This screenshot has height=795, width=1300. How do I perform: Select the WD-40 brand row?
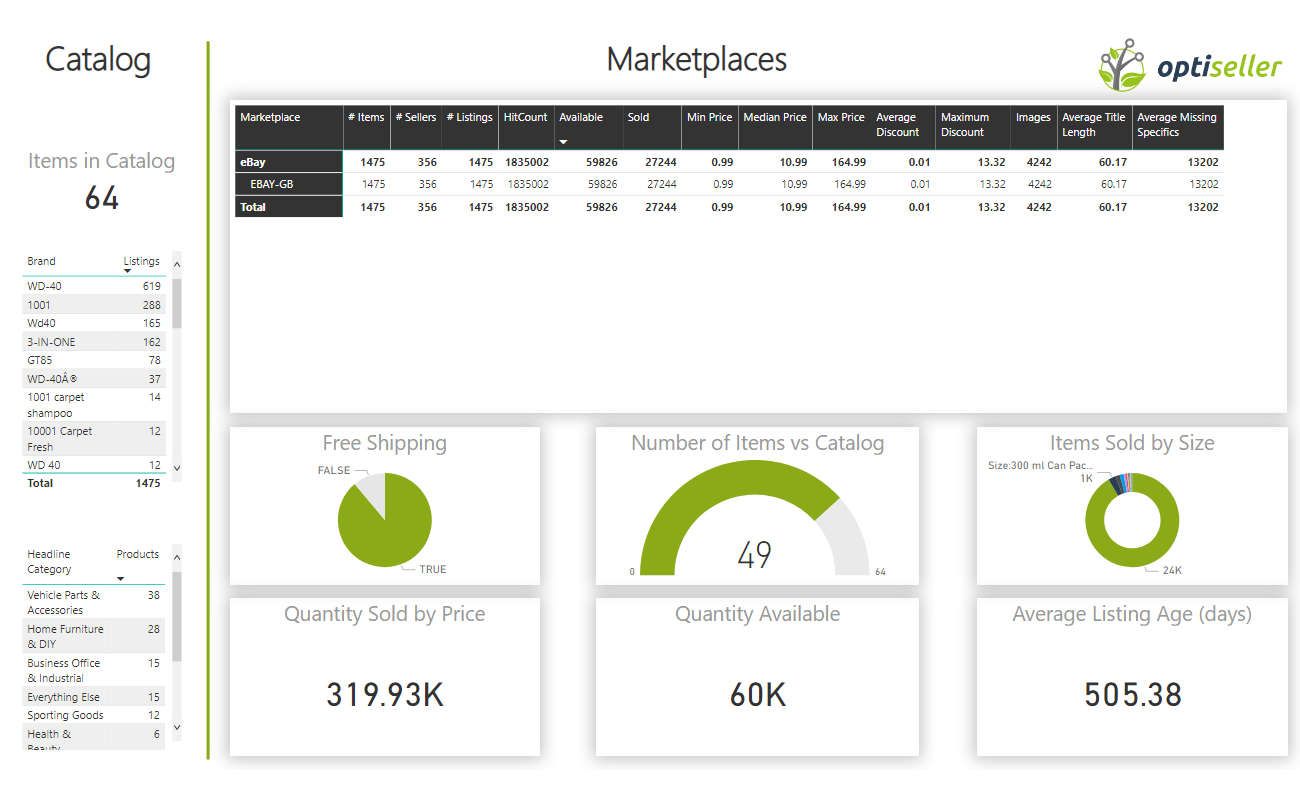pyautogui.click(x=94, y=286)
